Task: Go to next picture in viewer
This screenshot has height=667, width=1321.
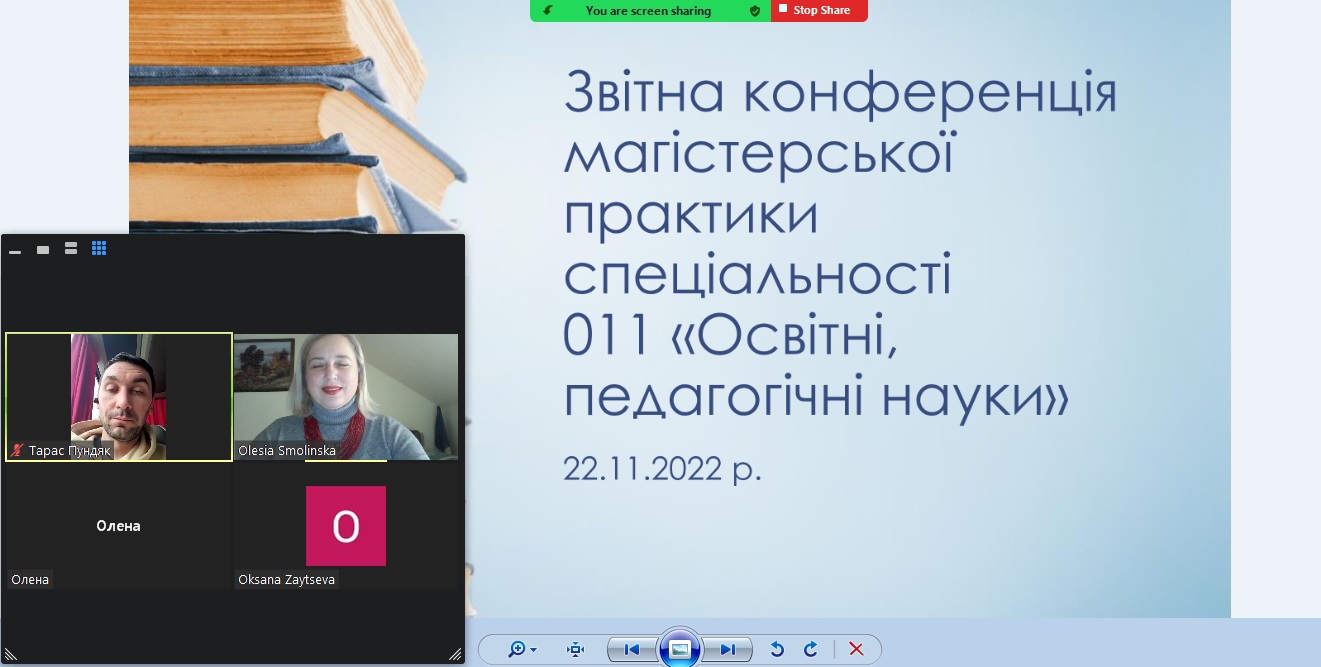Action: pyautogui.click(x=727, y=649)
